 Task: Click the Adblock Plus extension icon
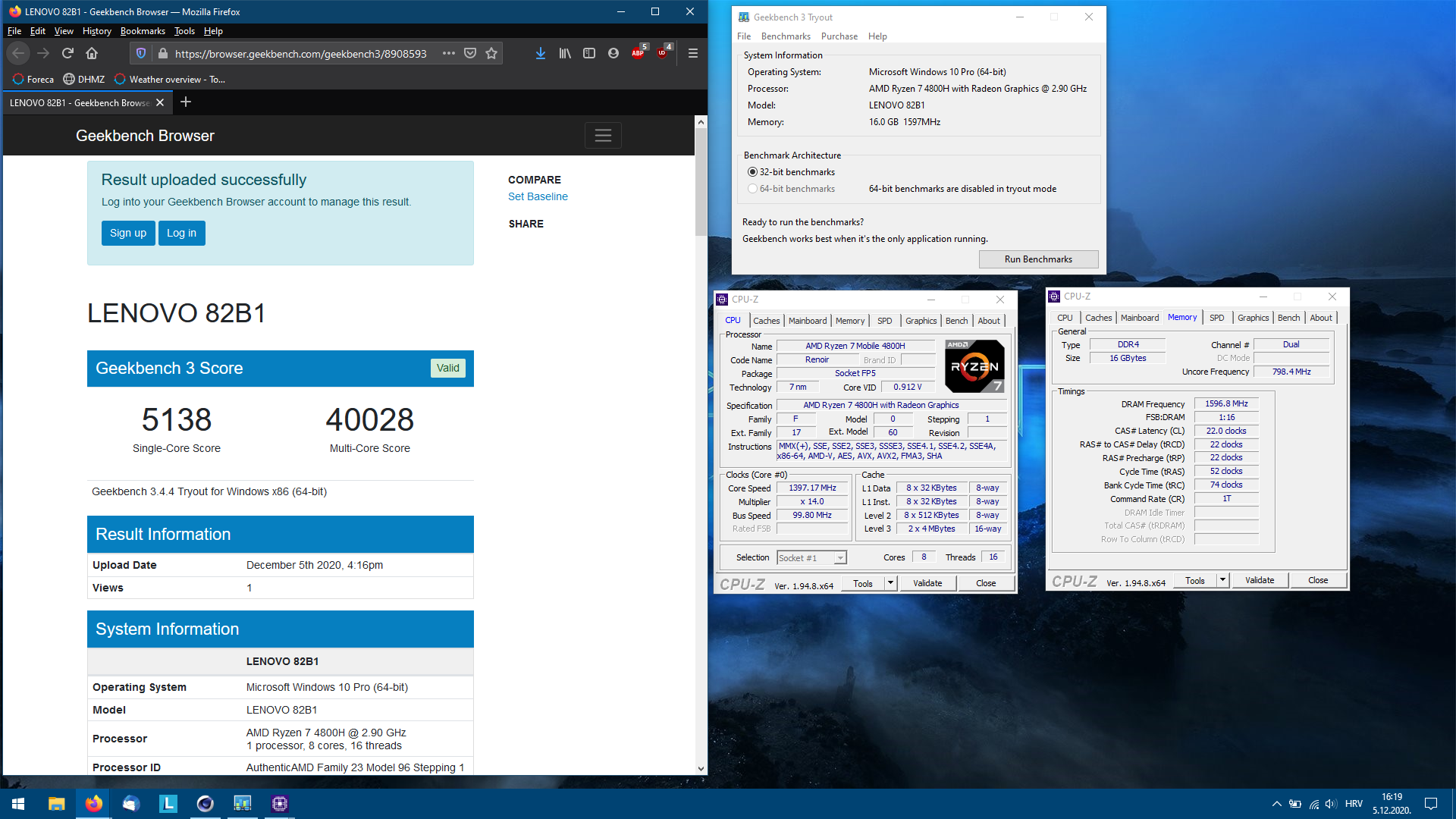639,52
